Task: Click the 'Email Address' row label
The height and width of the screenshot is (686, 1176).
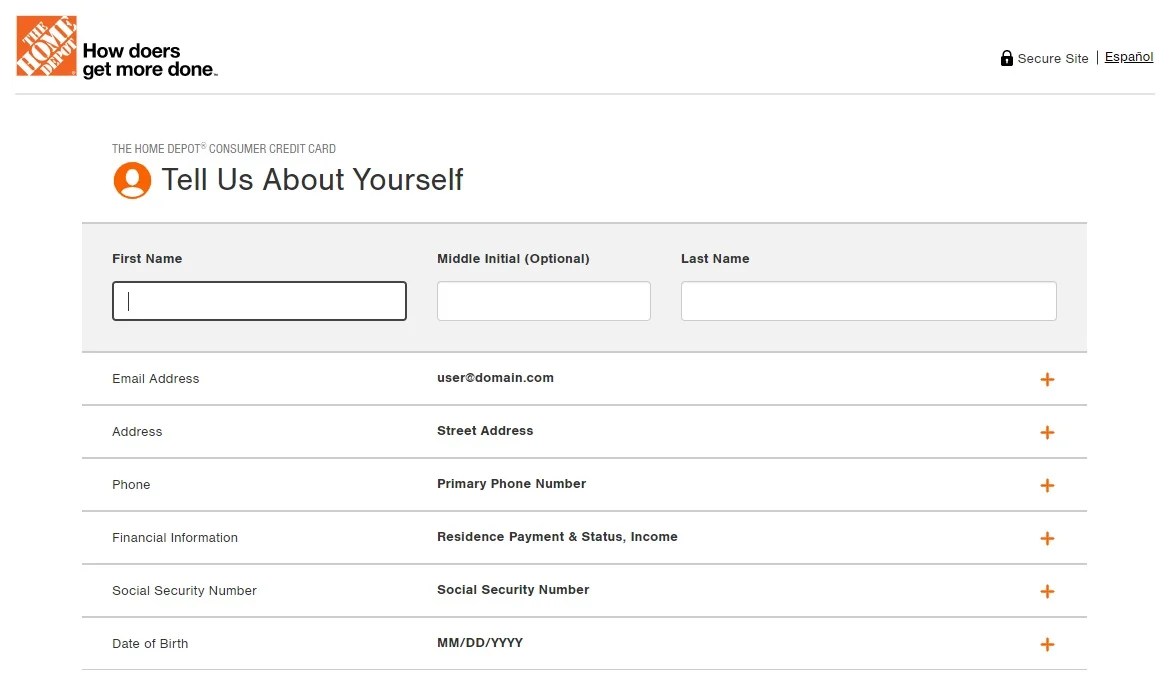Action: point(156,379)
